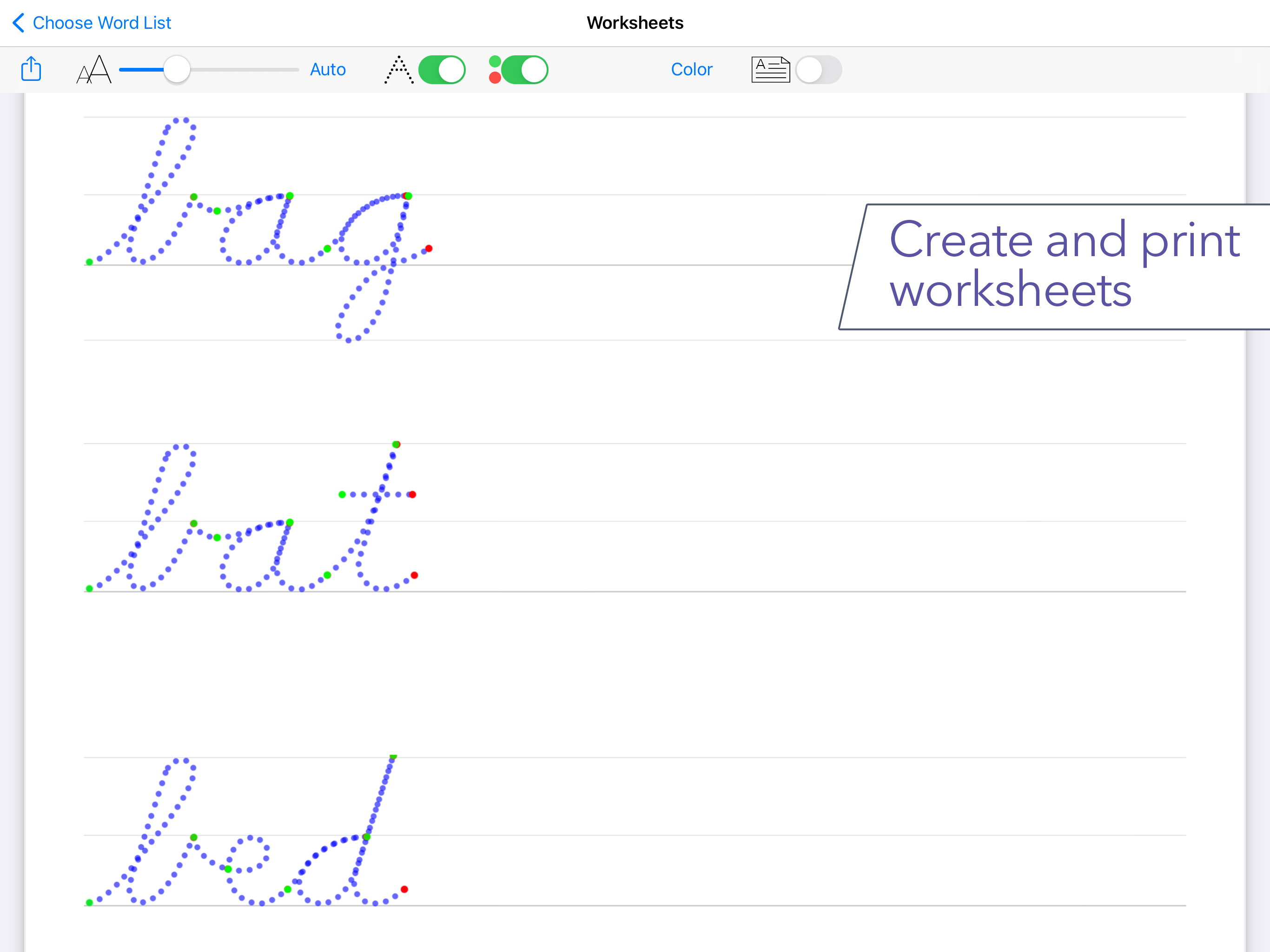Click the dotted word 'bag'
Viewport: 1270px width, 952px height.
[258, 230]
